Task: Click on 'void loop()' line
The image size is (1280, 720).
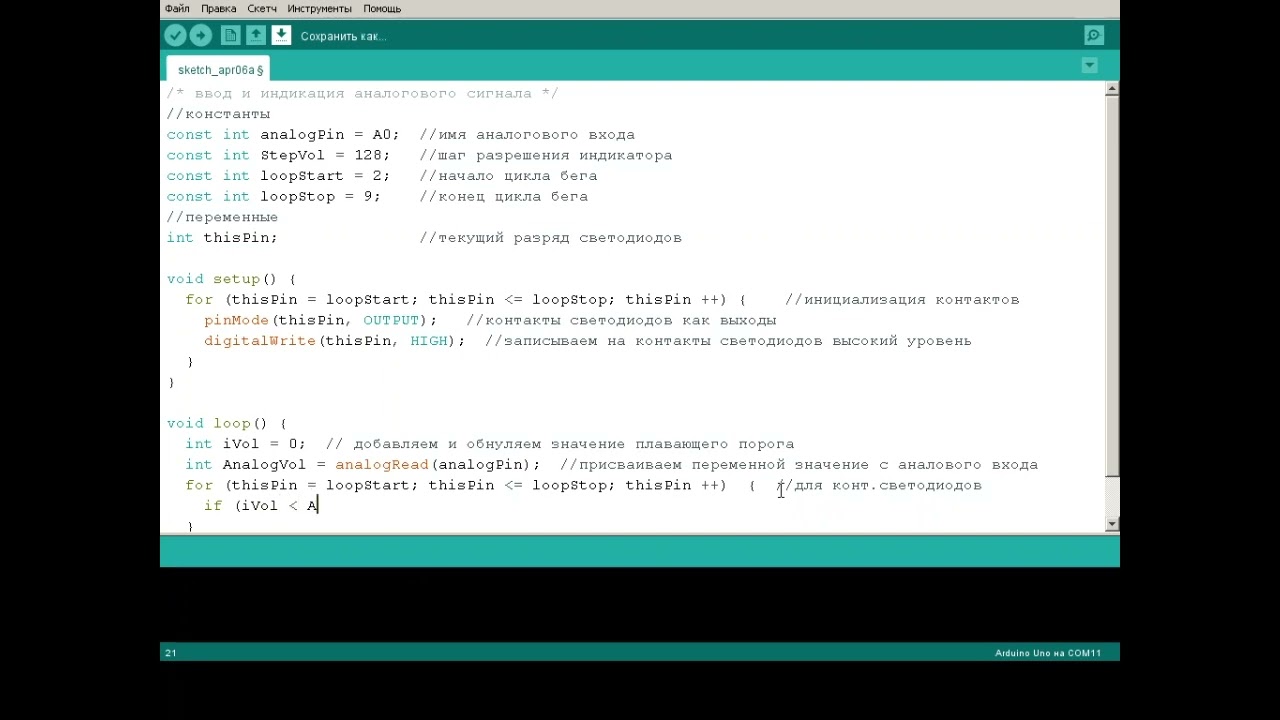Action: pos(227,423)
